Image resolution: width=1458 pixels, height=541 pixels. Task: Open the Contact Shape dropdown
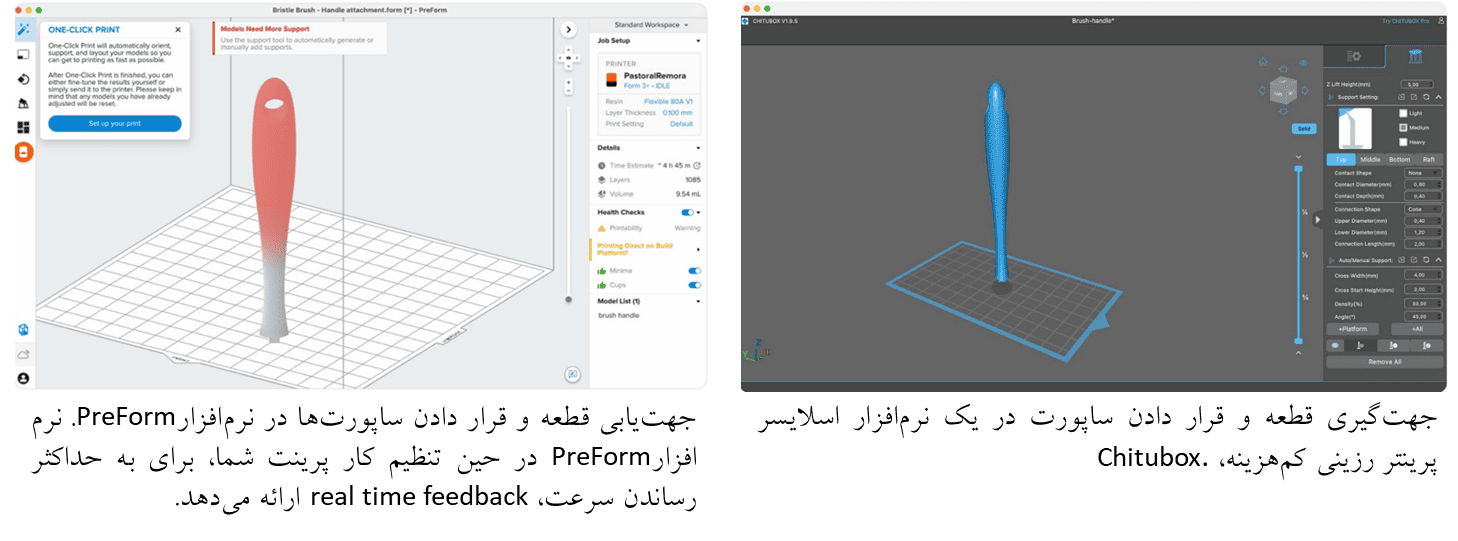coord(1421,173)
